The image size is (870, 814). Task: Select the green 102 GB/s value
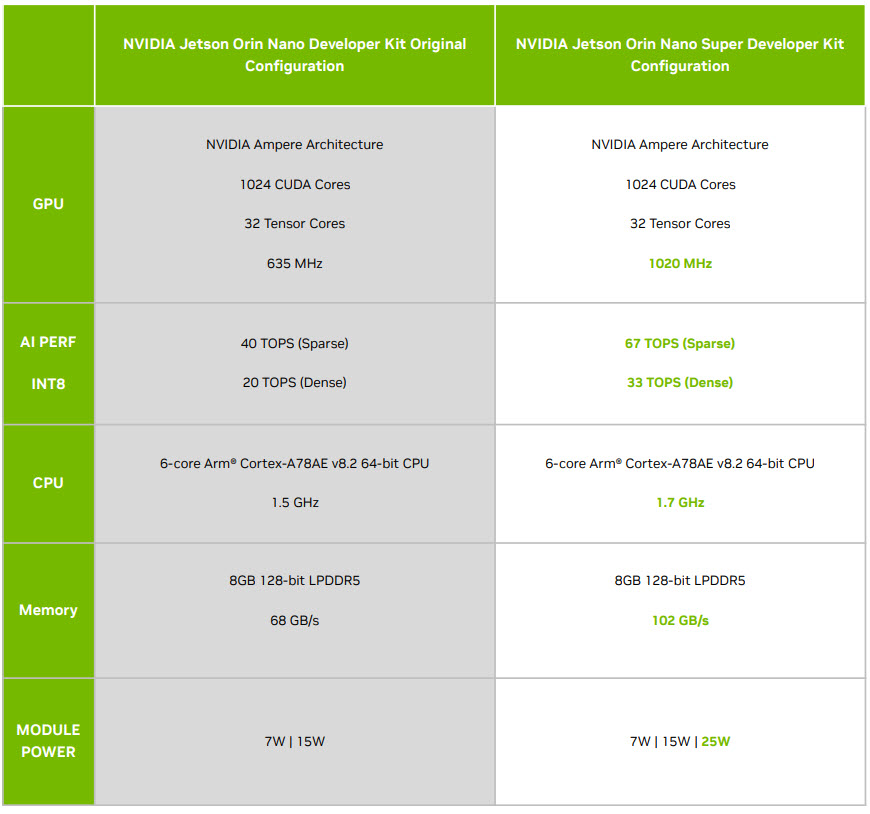pos(680,620)
